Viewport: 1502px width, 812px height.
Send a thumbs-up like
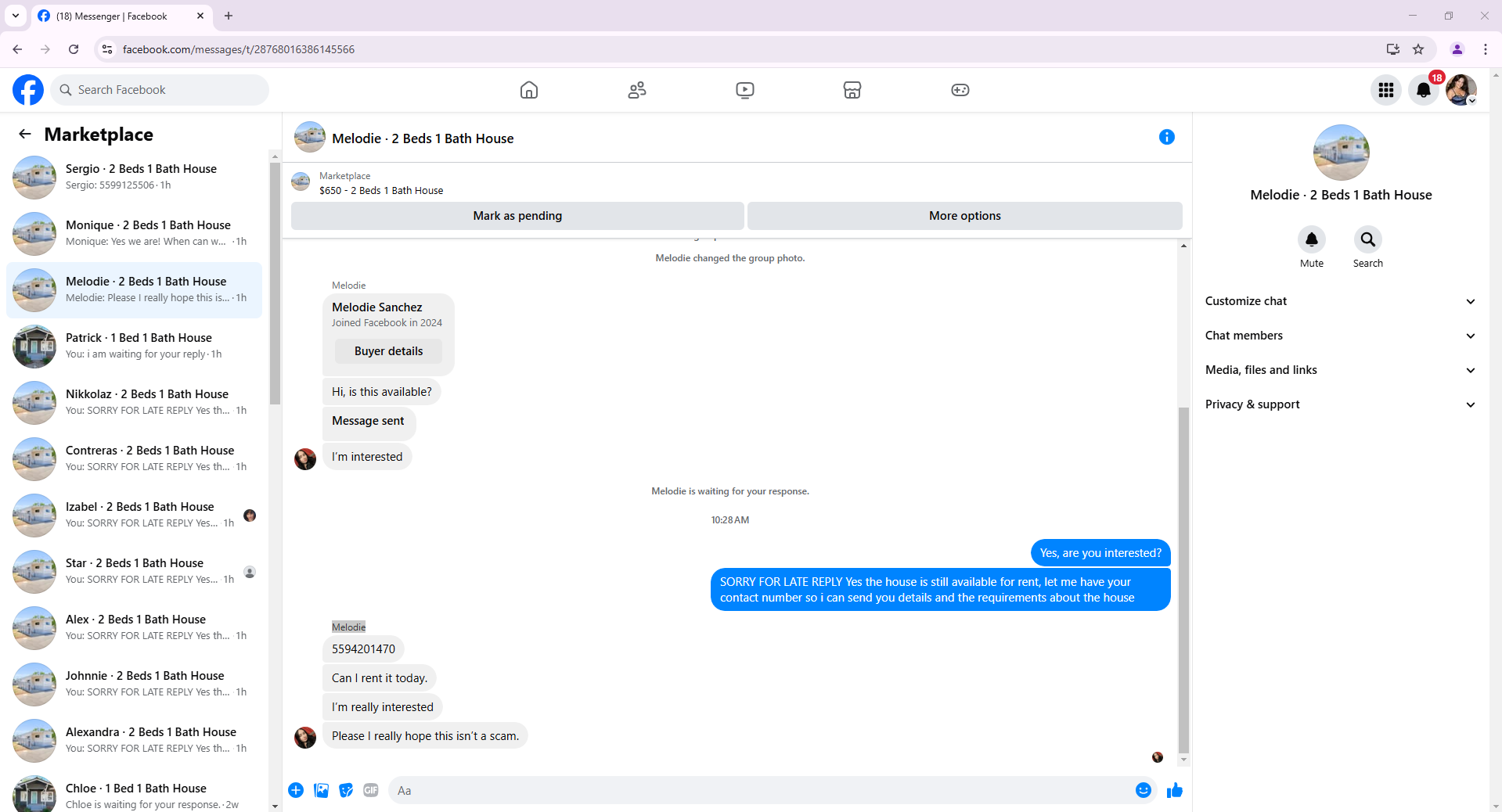pos(1174,790)
